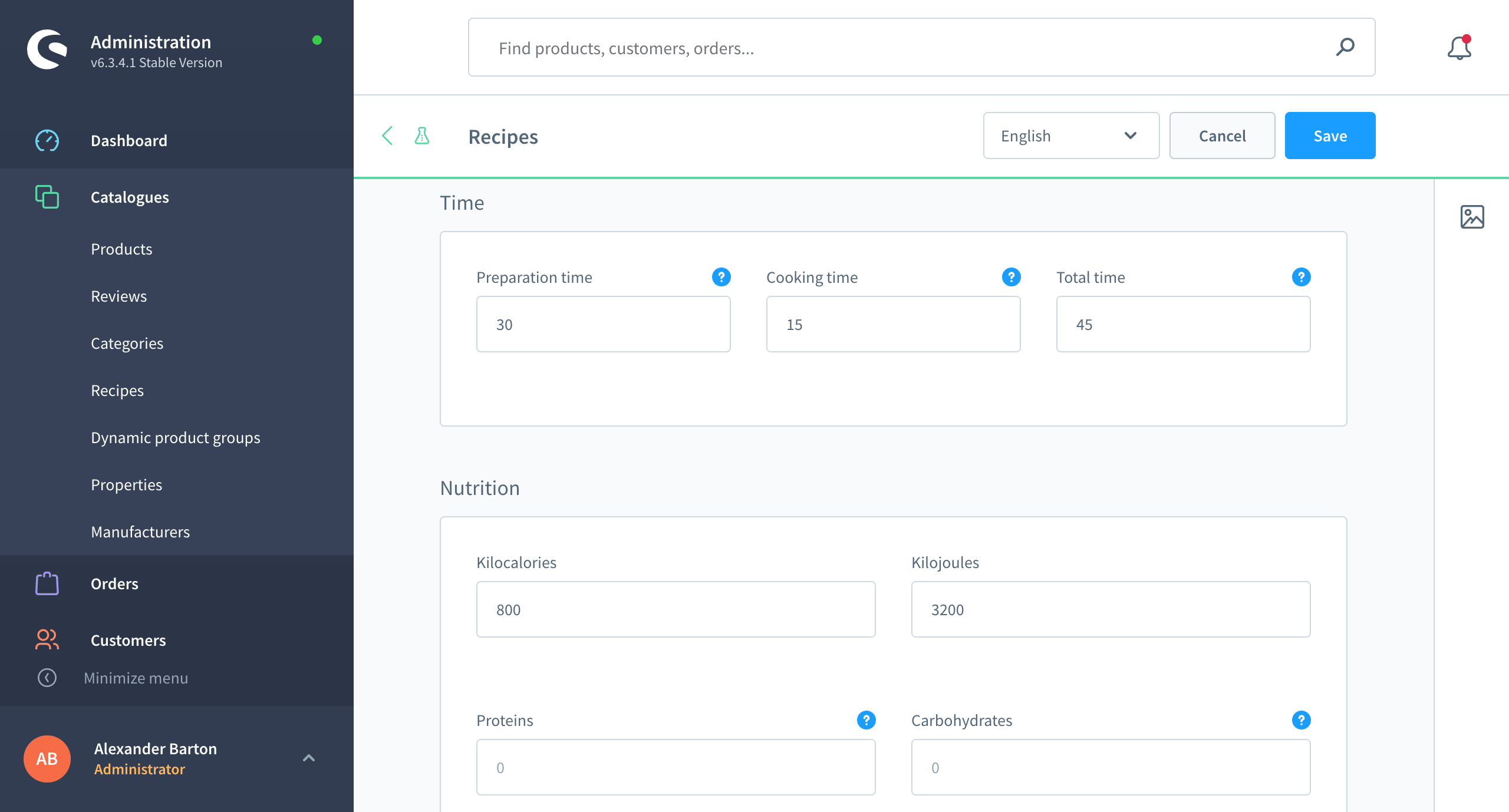Click the Total time help icon

point(1301,277)
